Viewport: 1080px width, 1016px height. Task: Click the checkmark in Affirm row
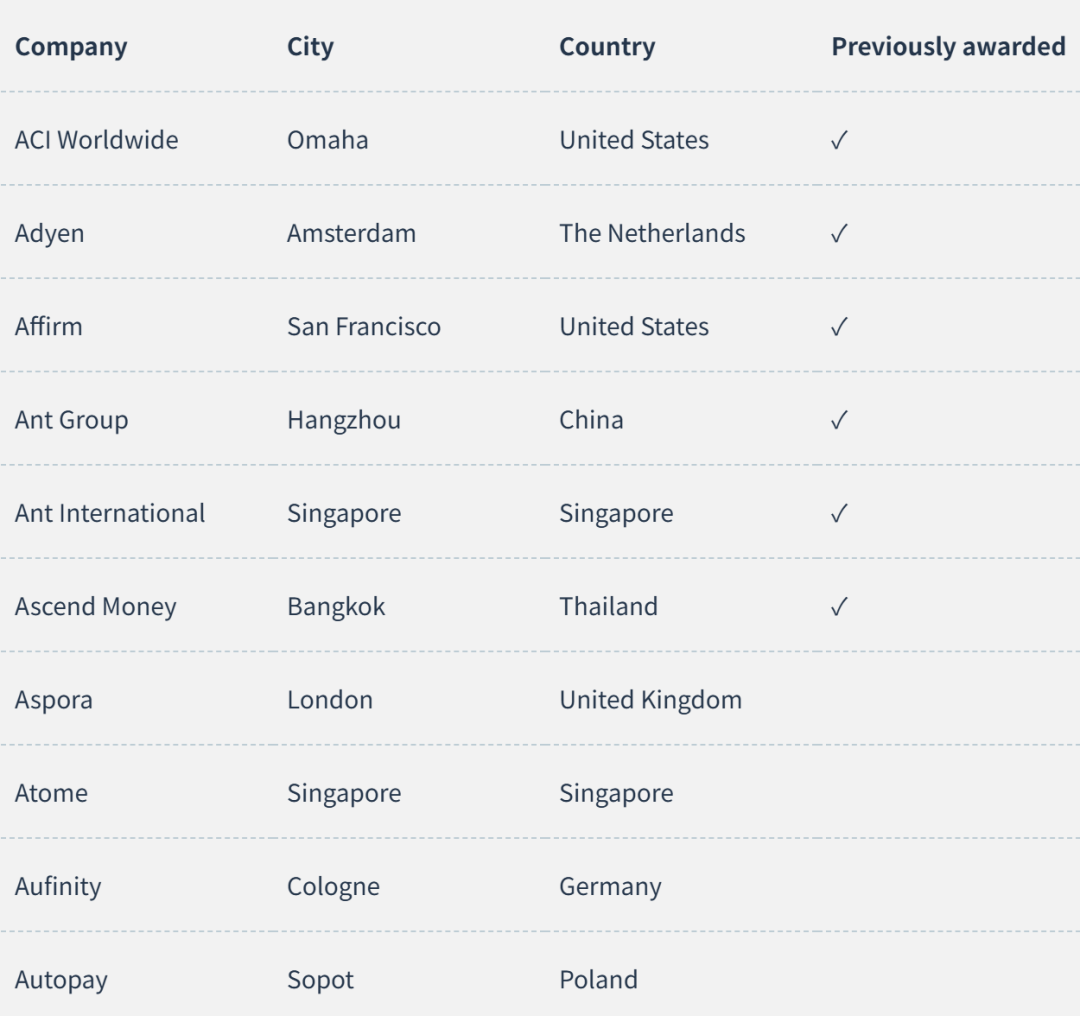(x=839, y=326)
